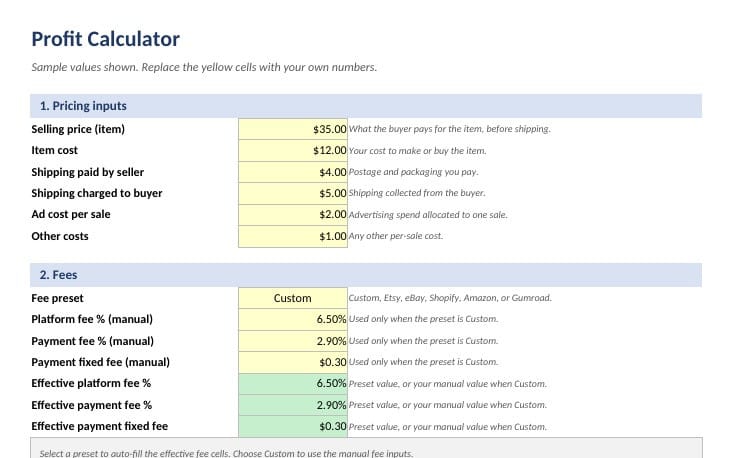Select the Shipping paid by seller $4.00 cell
This screenshot has width=733, height=458.
[x=293, y=172]
